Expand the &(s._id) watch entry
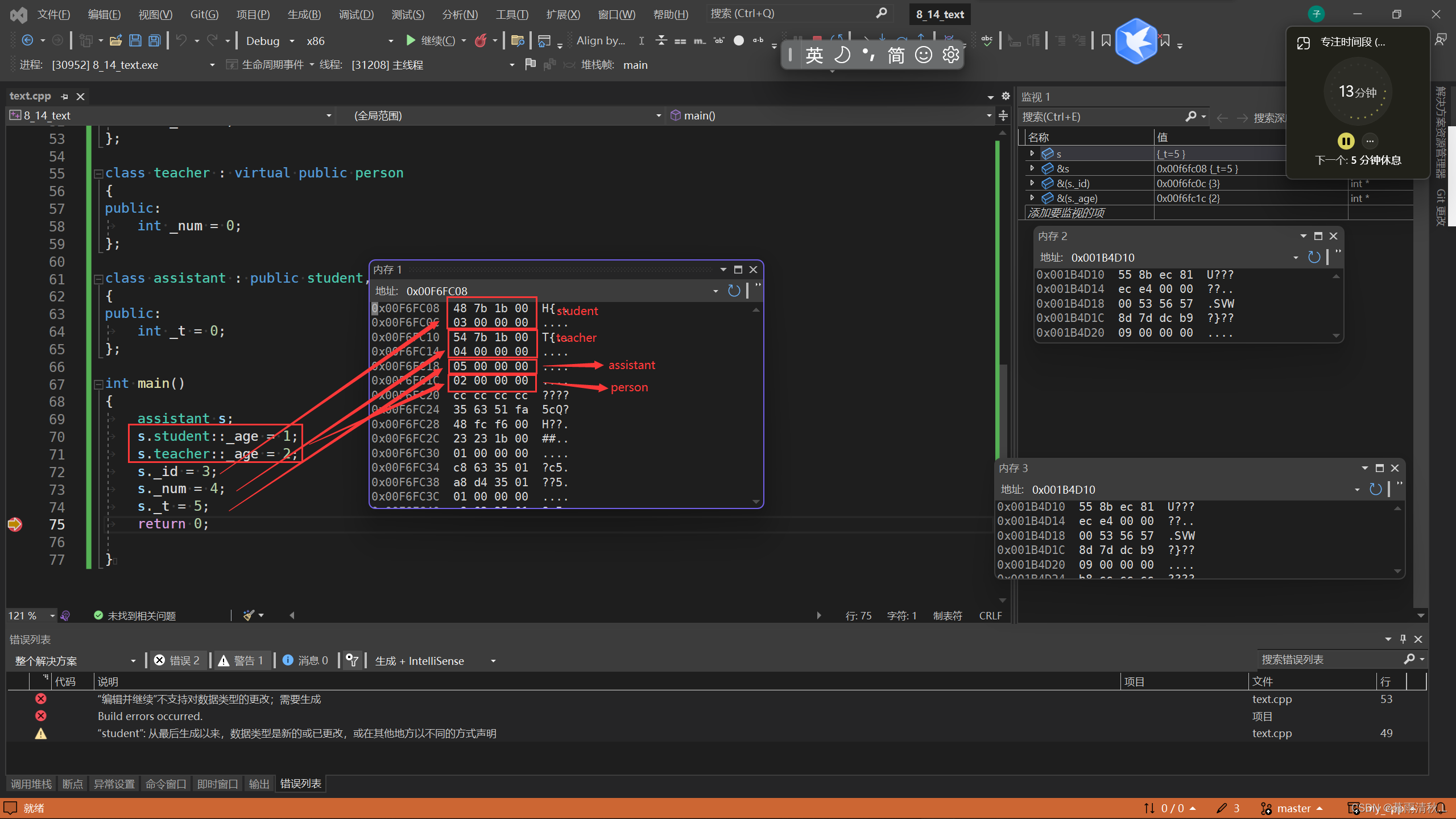Viewport: 1456px width, 819px height. (x=1032, y=183)
